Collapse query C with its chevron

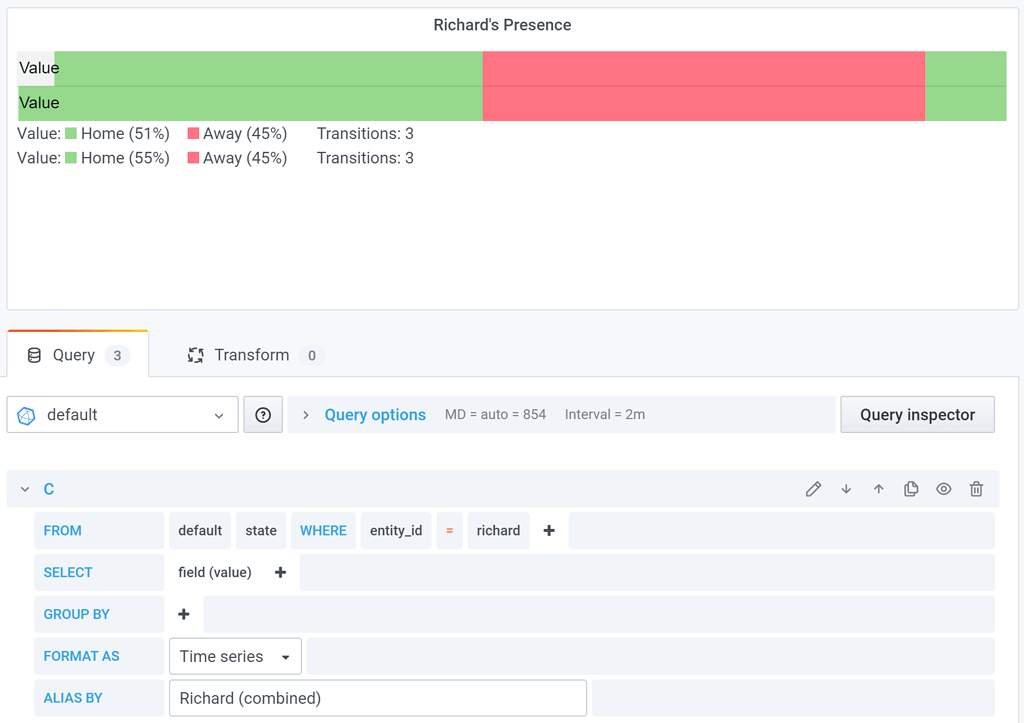pos(24,488)
